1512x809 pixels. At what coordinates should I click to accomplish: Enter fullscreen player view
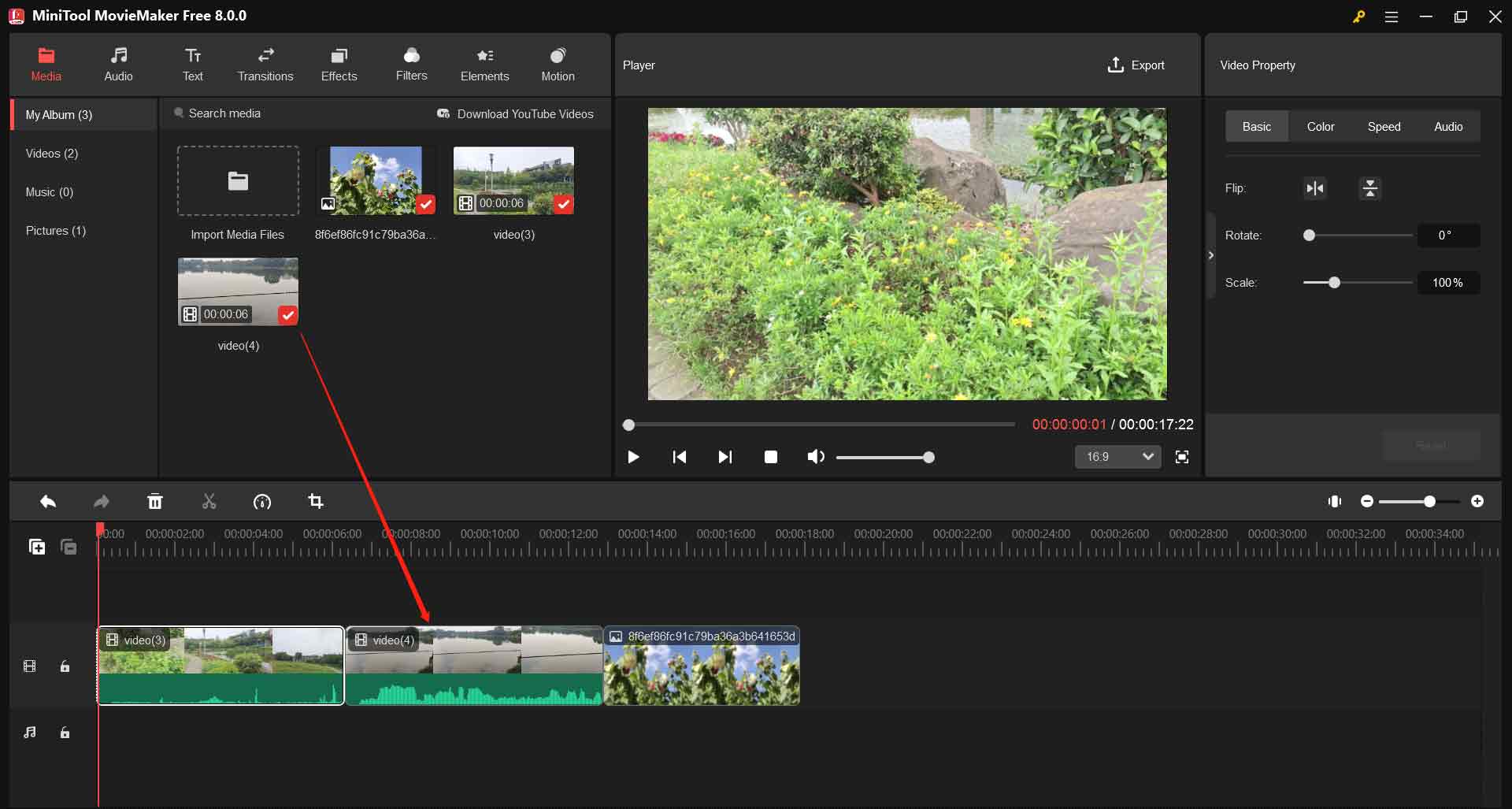tap(1182, 457)
